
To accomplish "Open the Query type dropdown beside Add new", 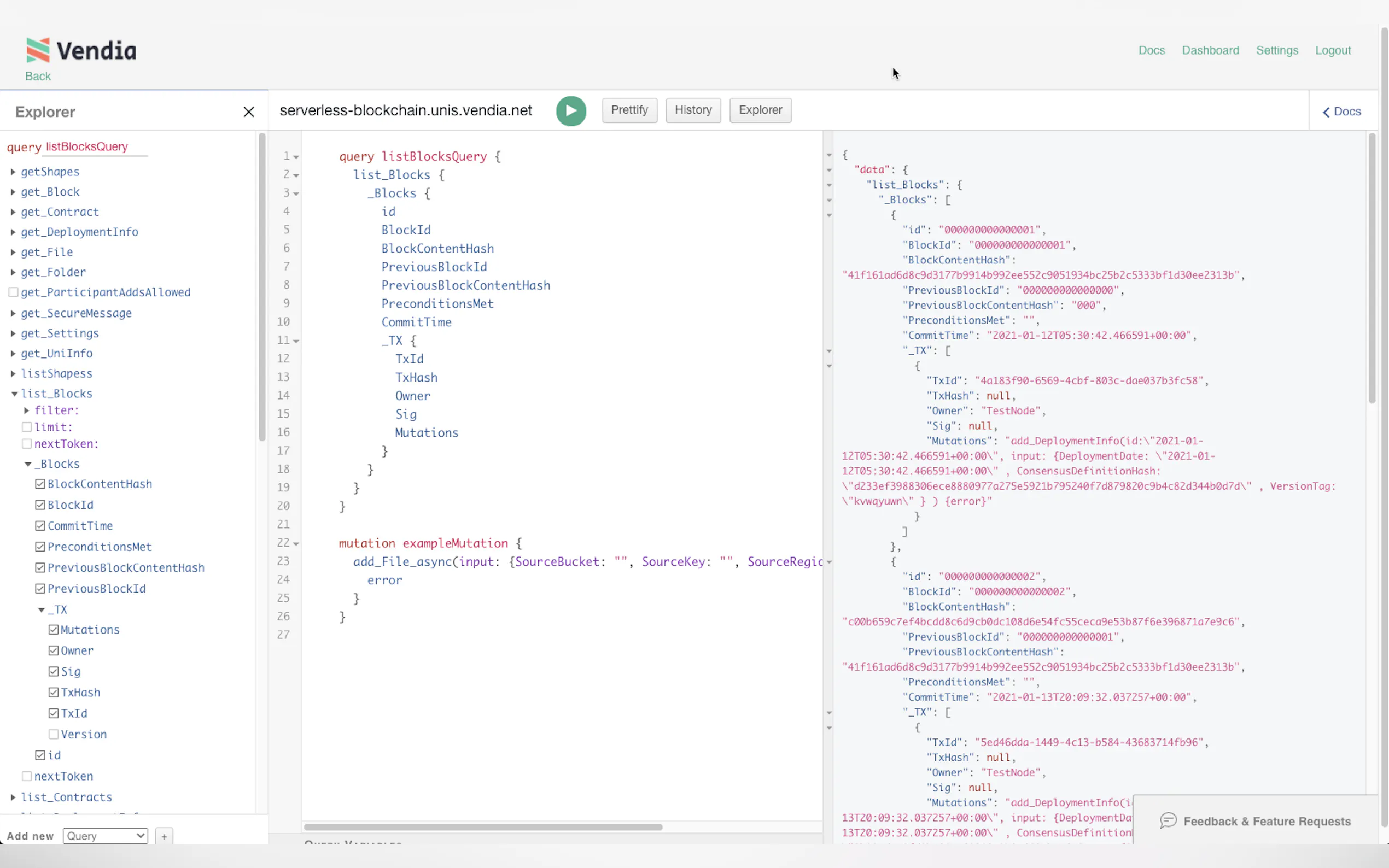I will (105, 836).
